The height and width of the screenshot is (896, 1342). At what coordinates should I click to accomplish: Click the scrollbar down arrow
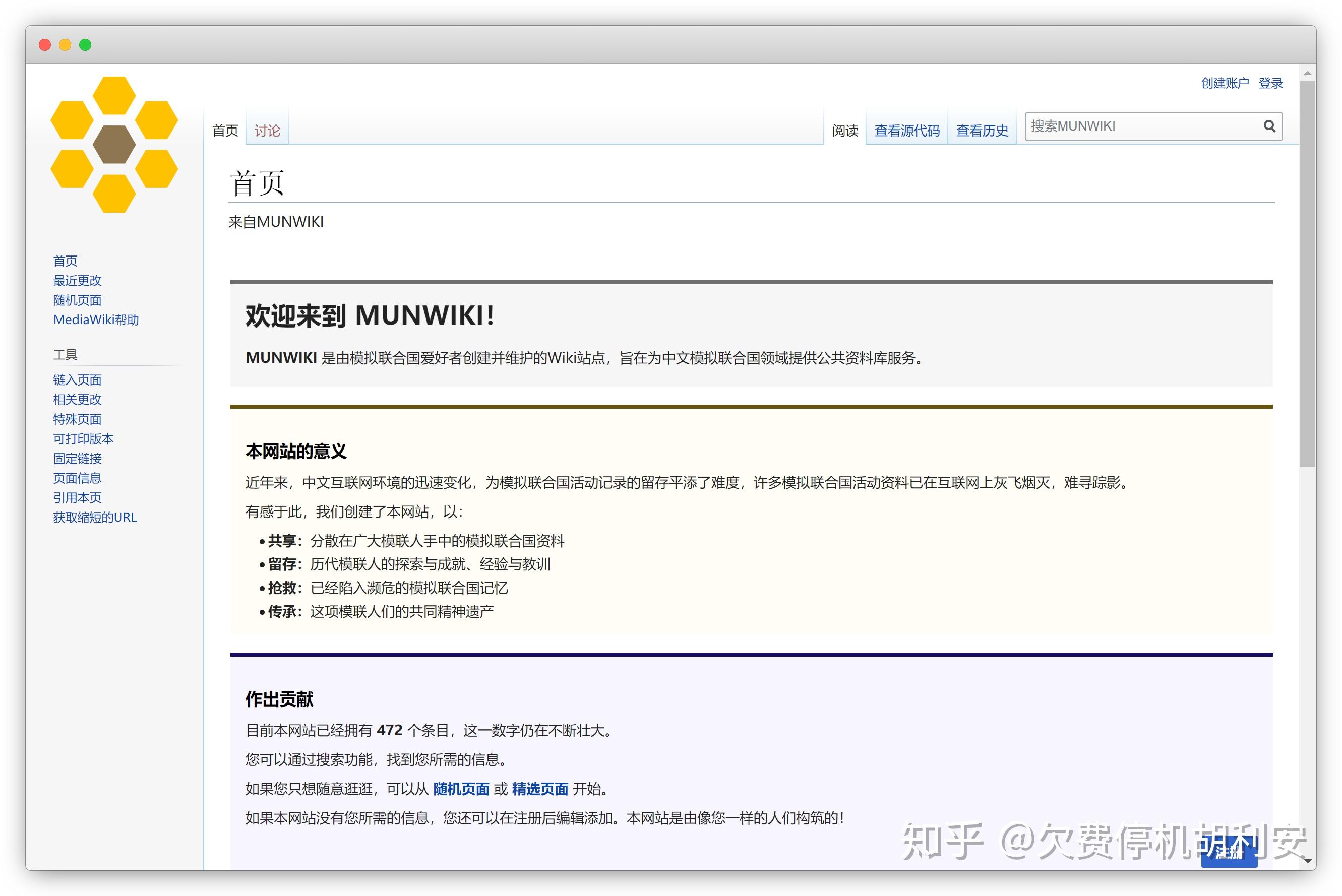click(1307, 860)
